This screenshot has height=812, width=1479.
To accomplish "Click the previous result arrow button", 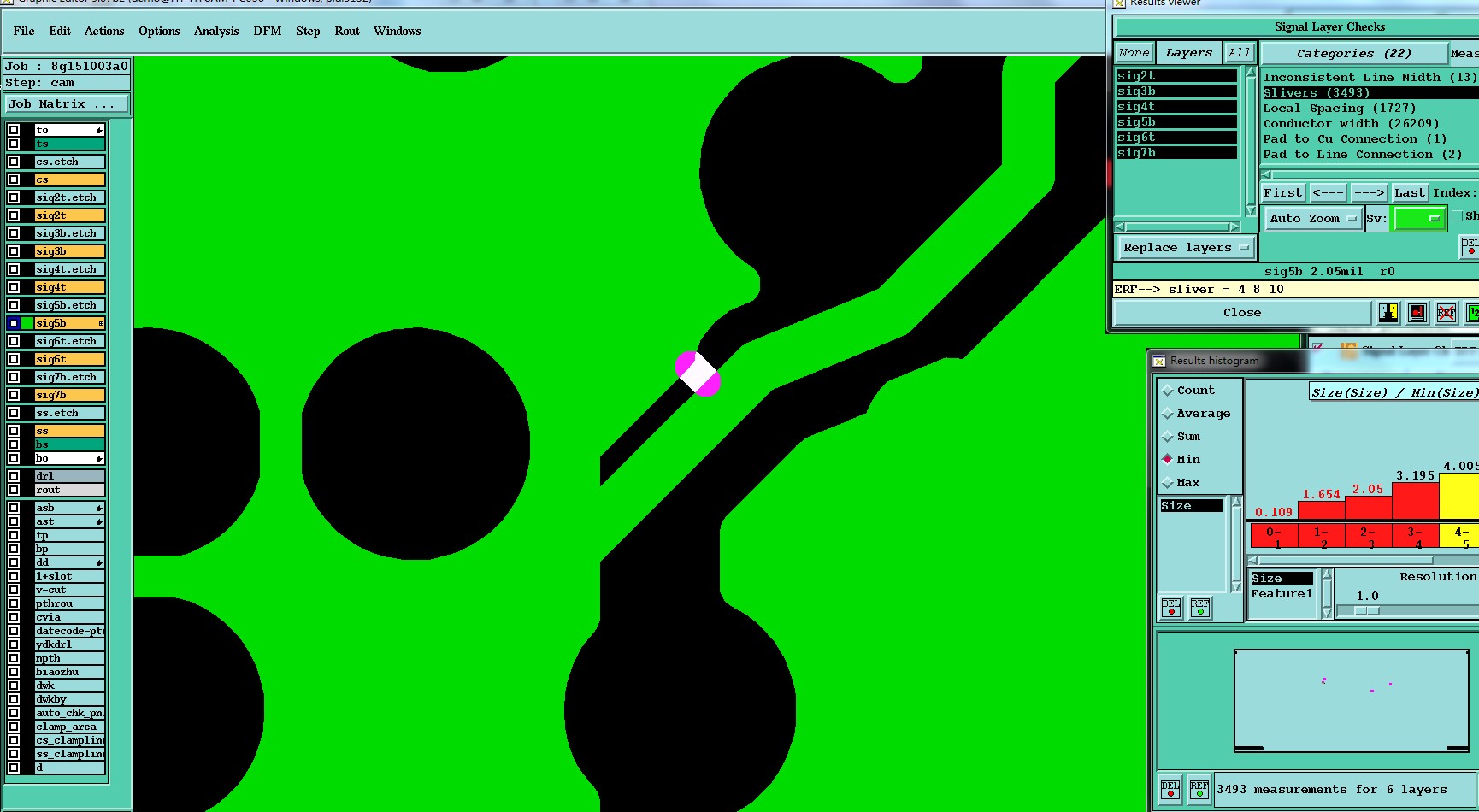I will [x=1329, y=193].
